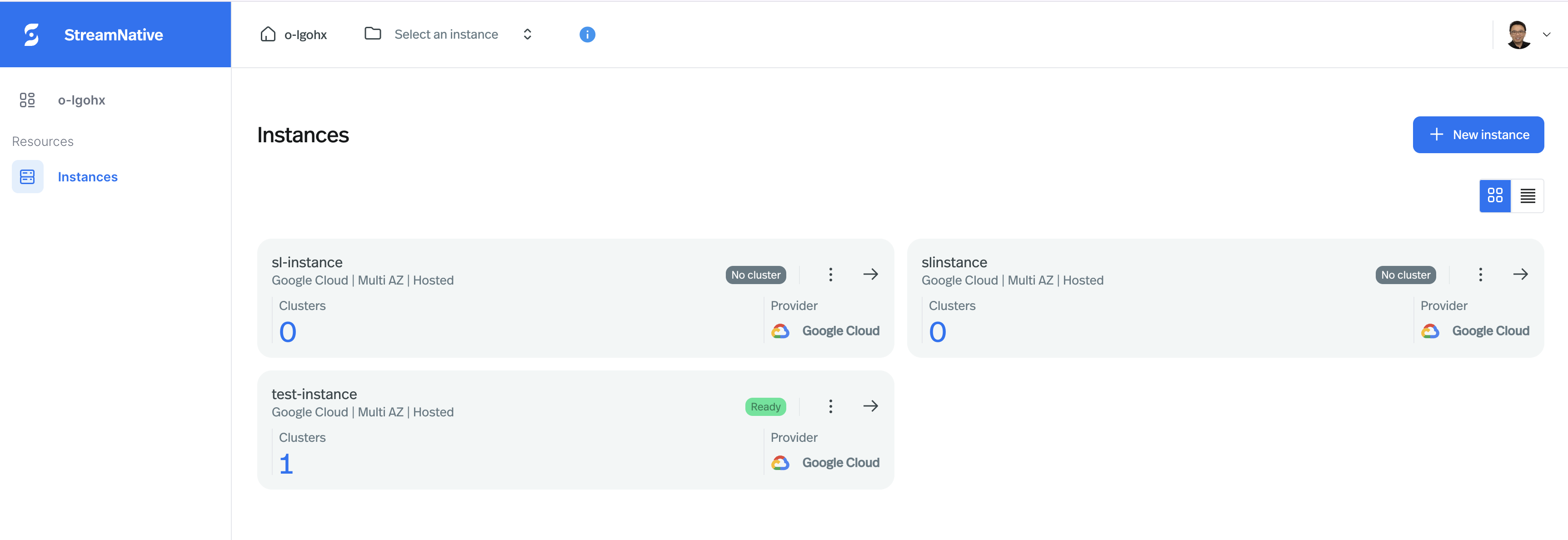Click the Instances sidebar navigation item

[88, 177]
